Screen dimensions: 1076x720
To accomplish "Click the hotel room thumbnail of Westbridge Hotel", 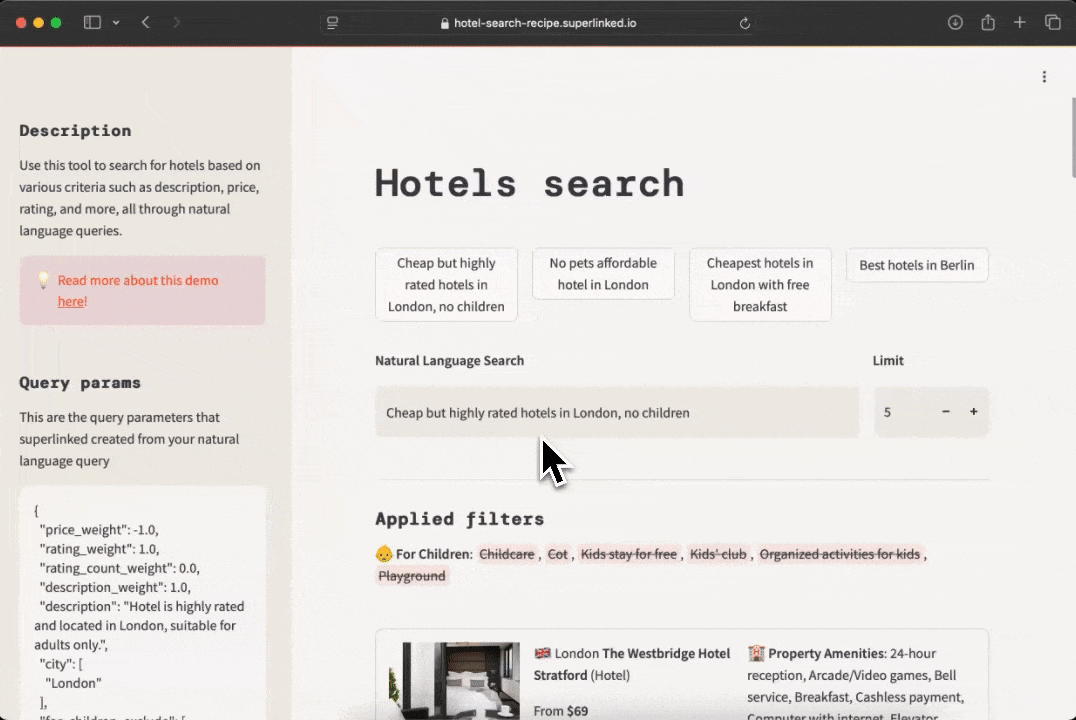I will coord(454,680).
